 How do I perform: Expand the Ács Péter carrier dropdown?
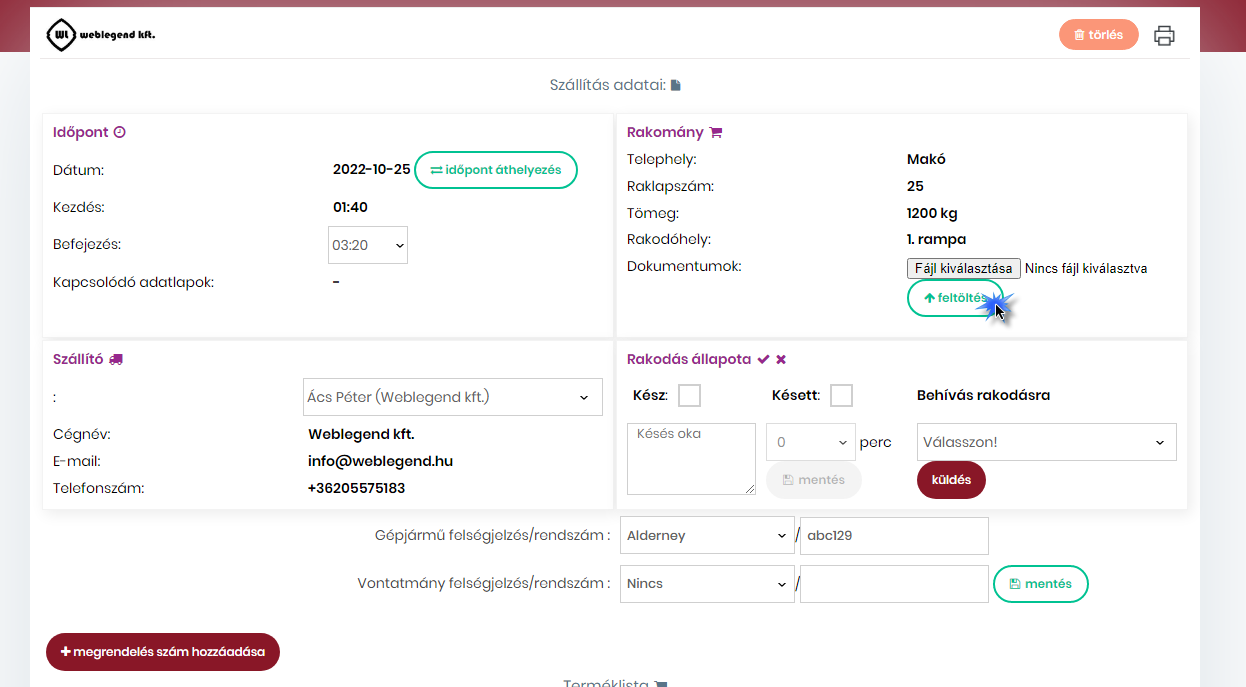pos(452,397)
